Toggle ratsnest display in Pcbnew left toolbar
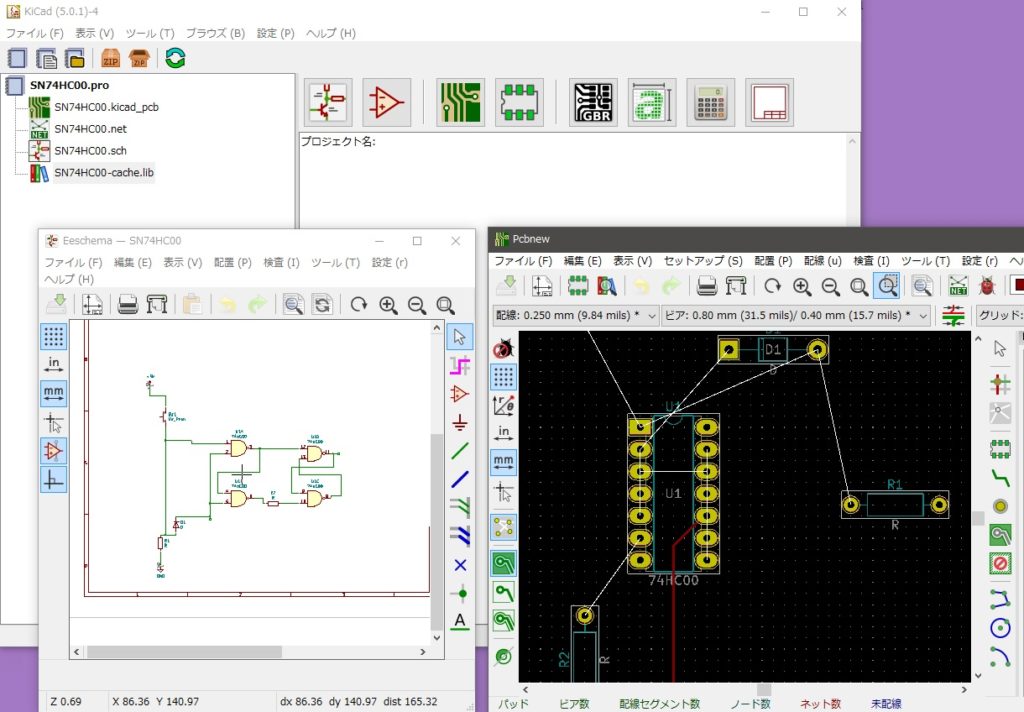 coord(503,526)
